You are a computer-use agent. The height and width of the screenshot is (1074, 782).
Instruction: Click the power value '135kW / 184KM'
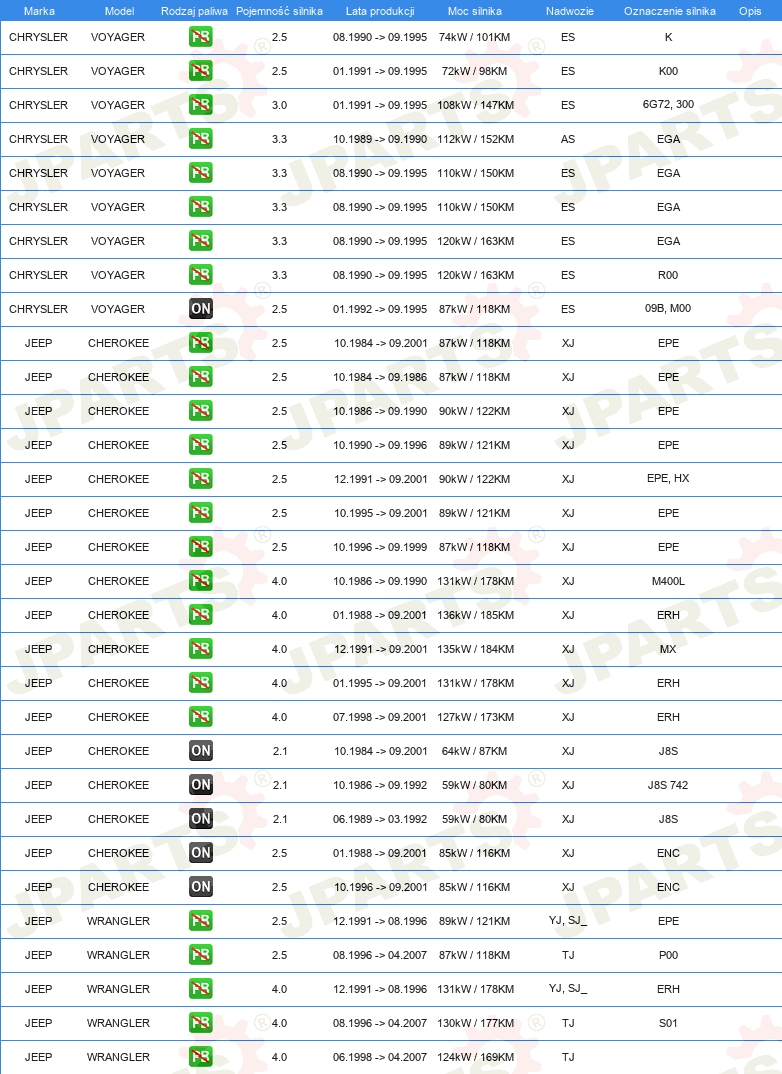coord(475,649)
